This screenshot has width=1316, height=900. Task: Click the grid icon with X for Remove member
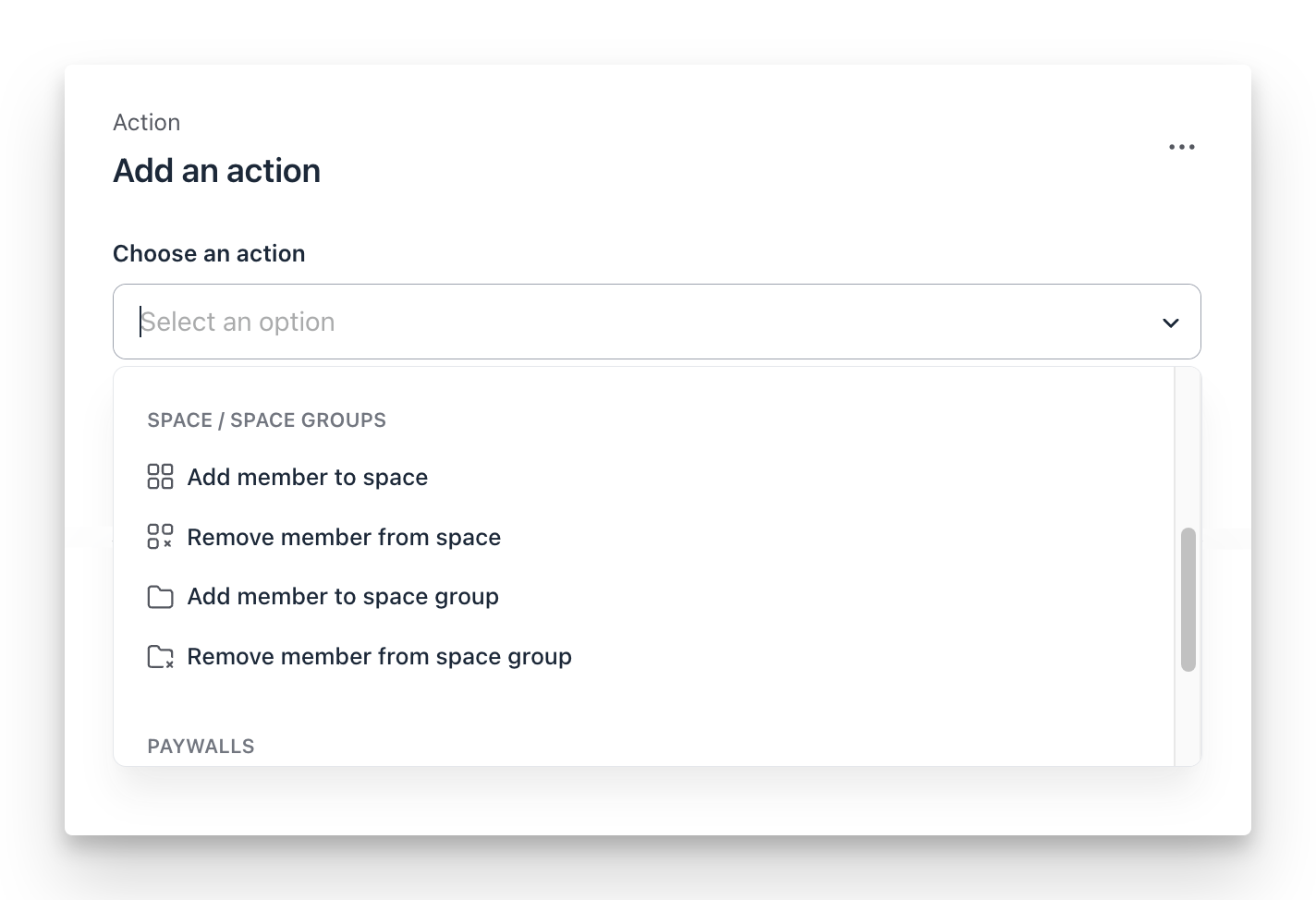click(160, 536)
